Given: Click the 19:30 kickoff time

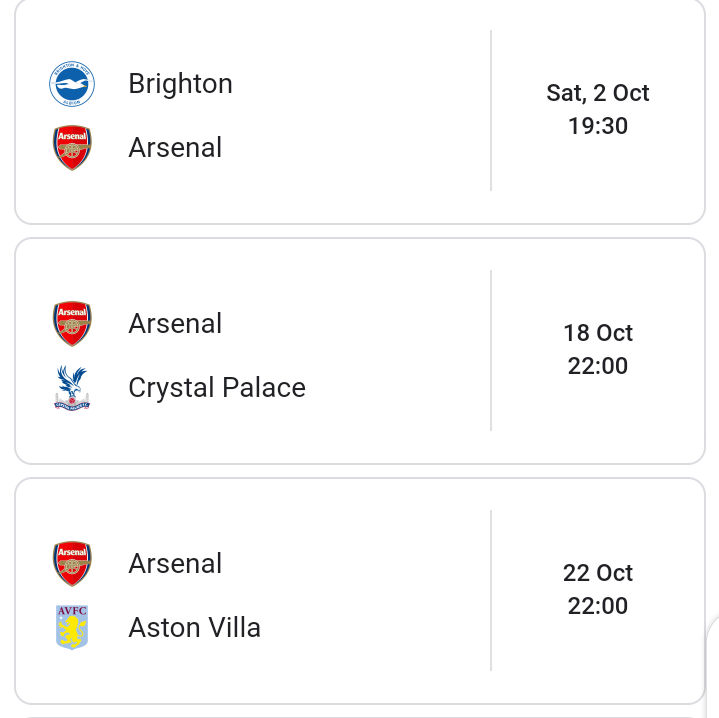Looking at the screenshot, I should [597, 126].
